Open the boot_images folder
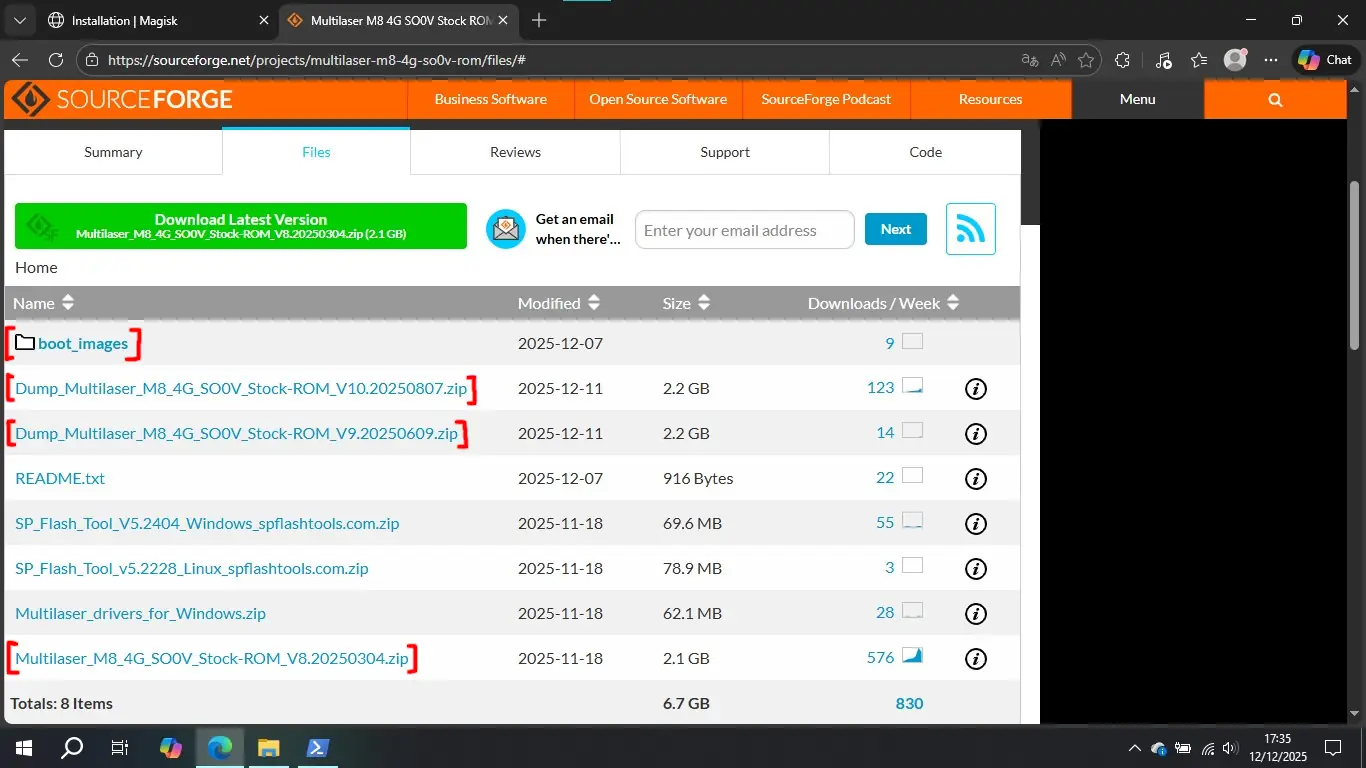 (83, 344)
